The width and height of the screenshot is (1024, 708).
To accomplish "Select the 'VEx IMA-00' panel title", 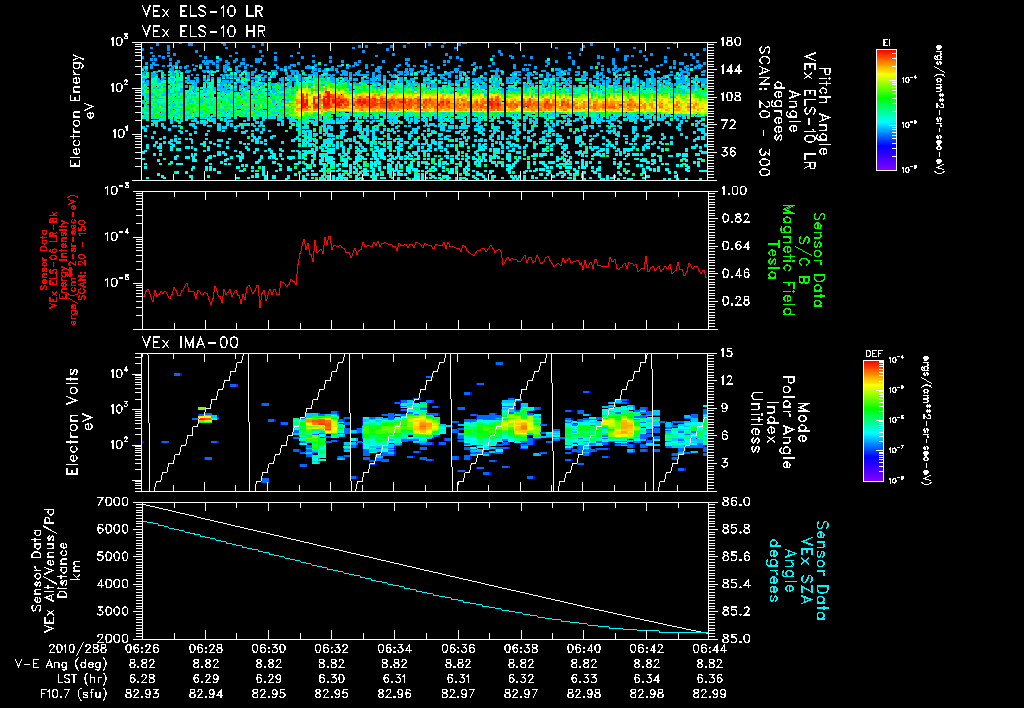I will tap(190, 343).
